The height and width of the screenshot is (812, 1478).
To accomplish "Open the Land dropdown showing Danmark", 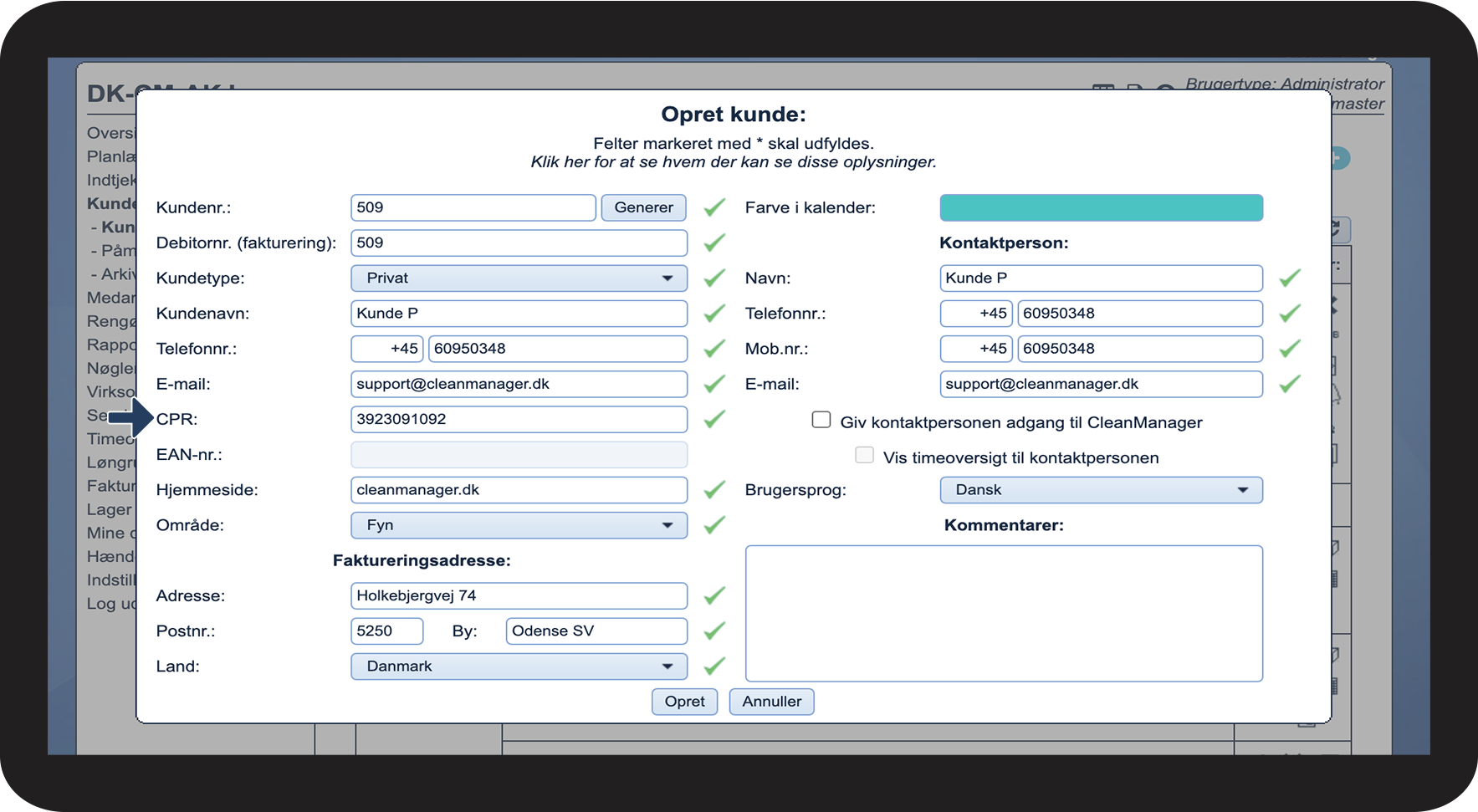I will (519, 666).
